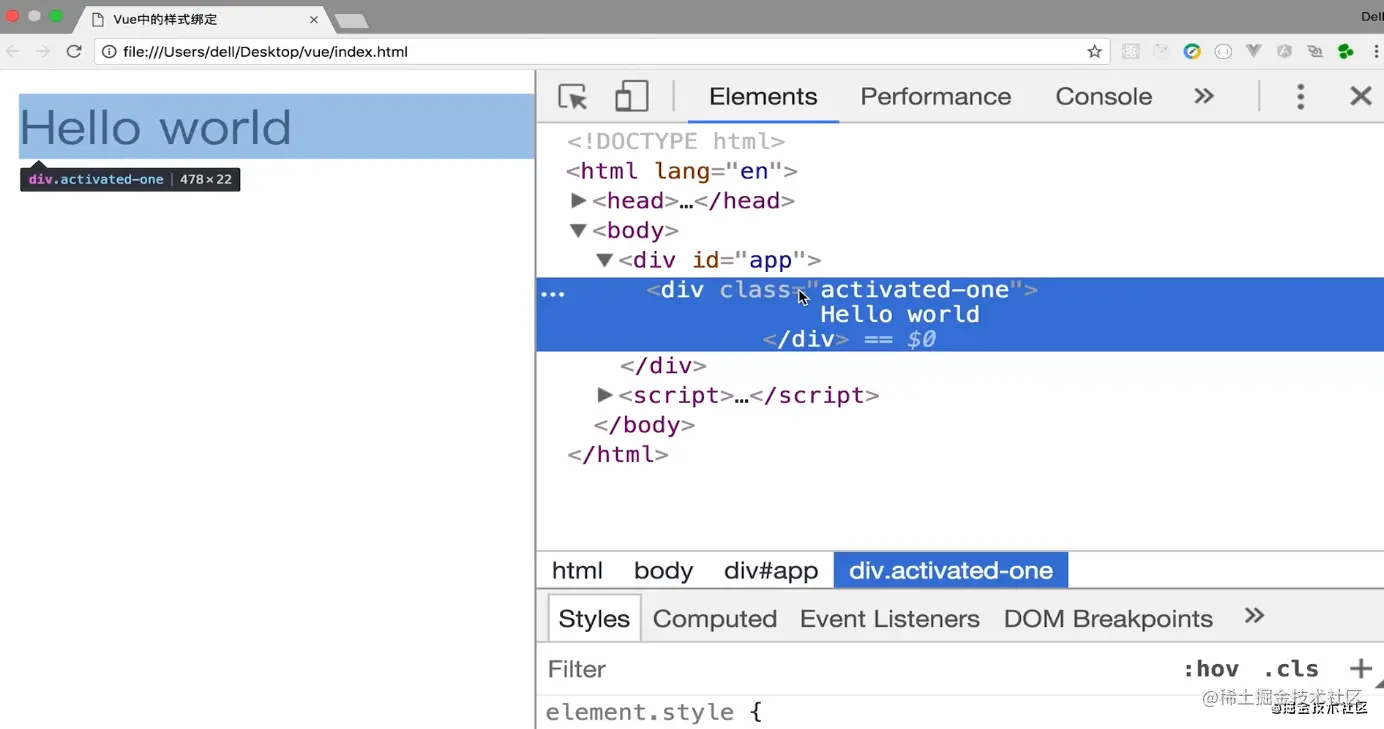
Task: Collapse the div id="app" node
Action: [x=604, y=260]
